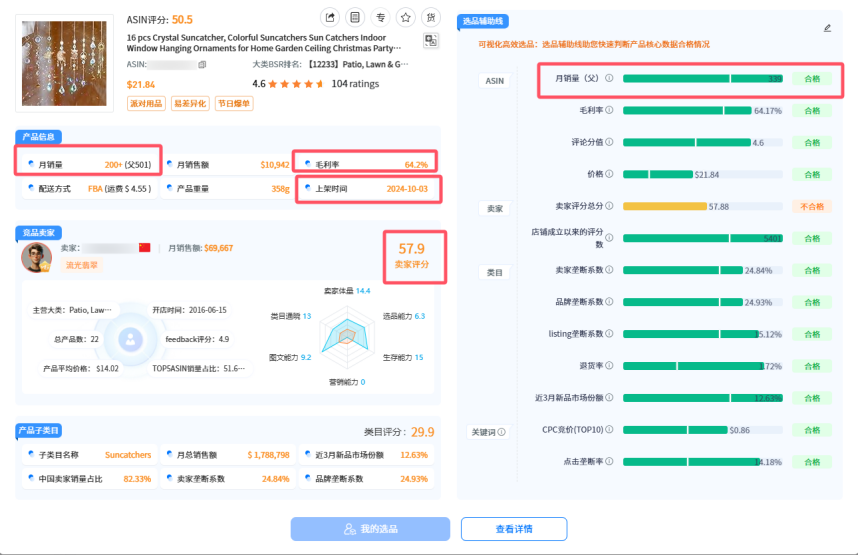This screenshot has width=858, height=555.
Task: Click the China flag next to seller name
Action: (x=144, y=248)
